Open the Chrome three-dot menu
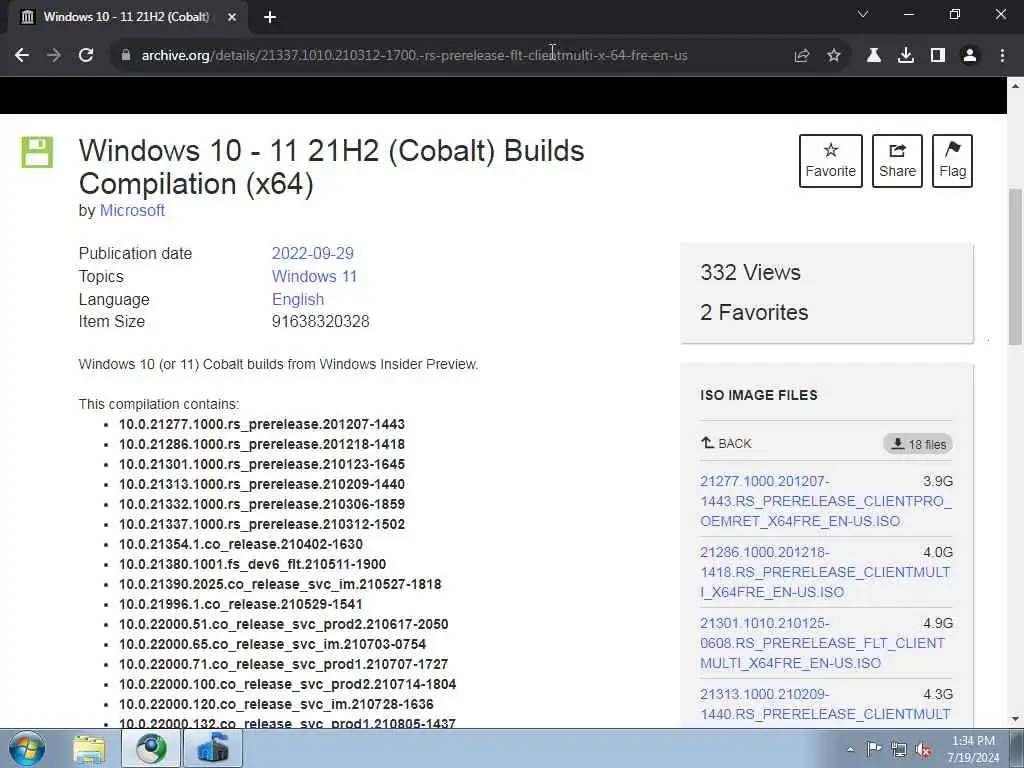Image resolution: width=1024 pixels, height=768 pixels. [x=1002, y=56]
